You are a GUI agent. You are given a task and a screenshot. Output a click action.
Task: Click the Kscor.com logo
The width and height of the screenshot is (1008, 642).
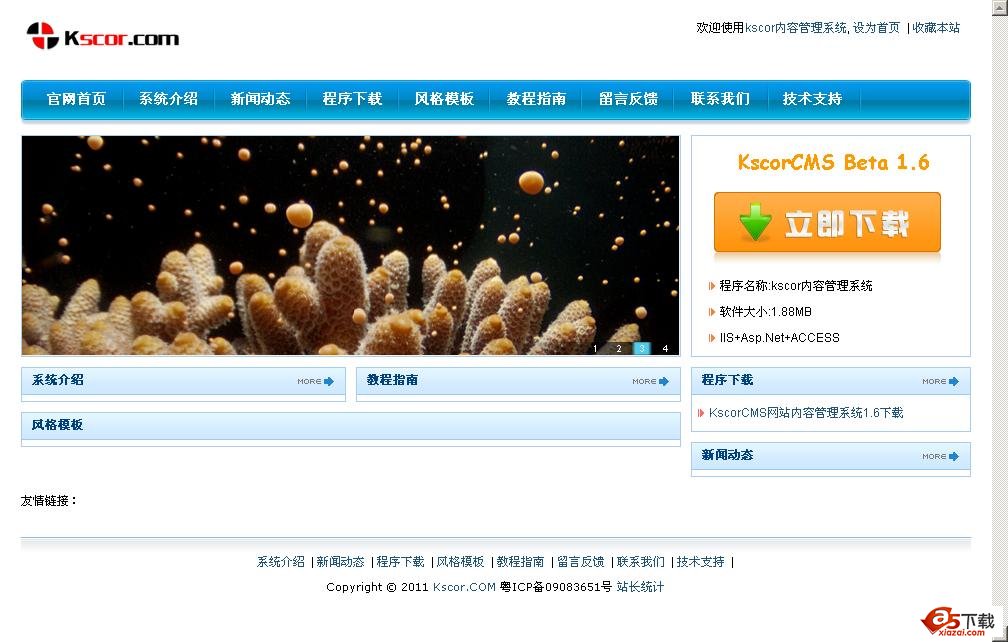click(102, 37)
